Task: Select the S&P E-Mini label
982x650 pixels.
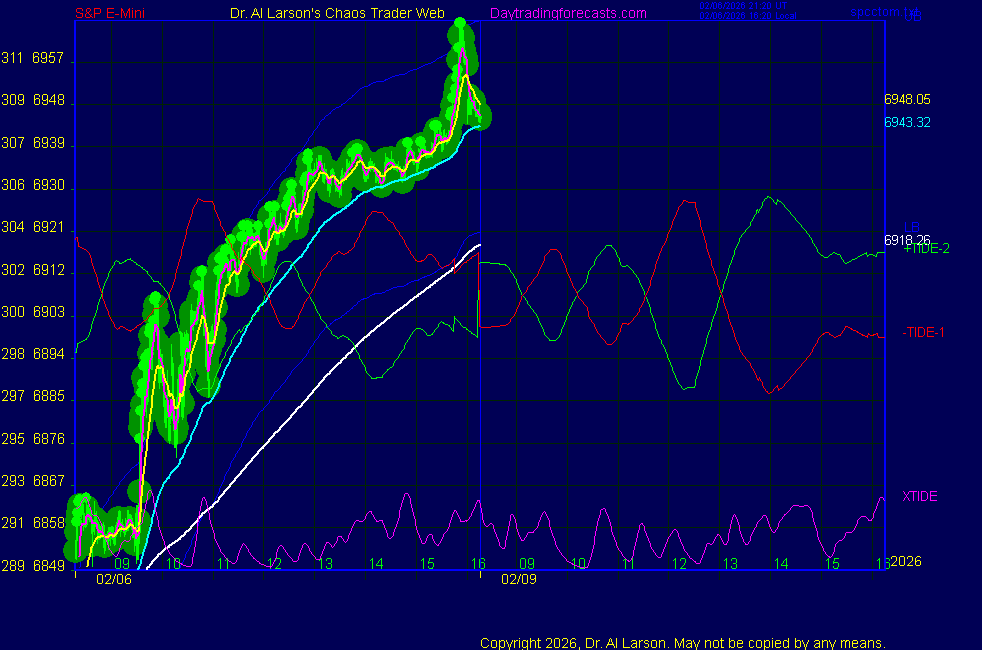Action: (x=113, y=13)
